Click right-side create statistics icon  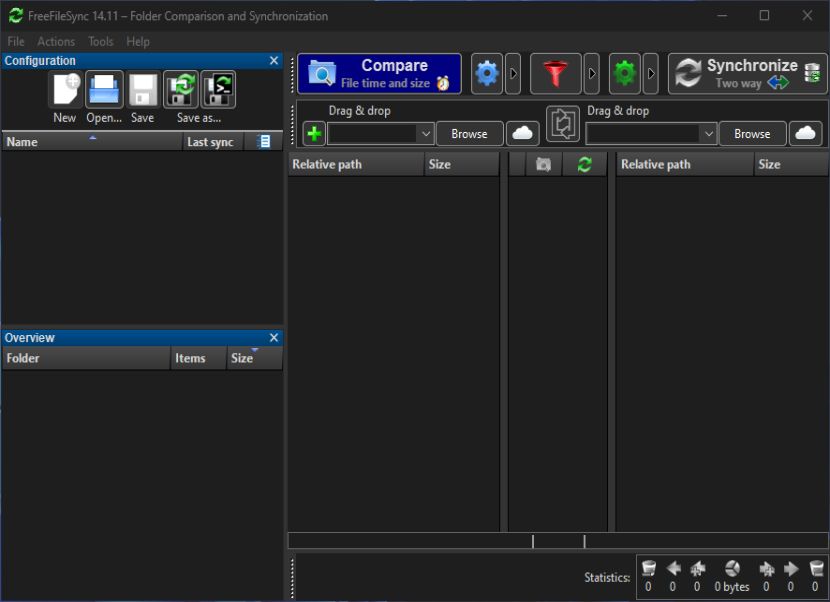coord(766,569)
